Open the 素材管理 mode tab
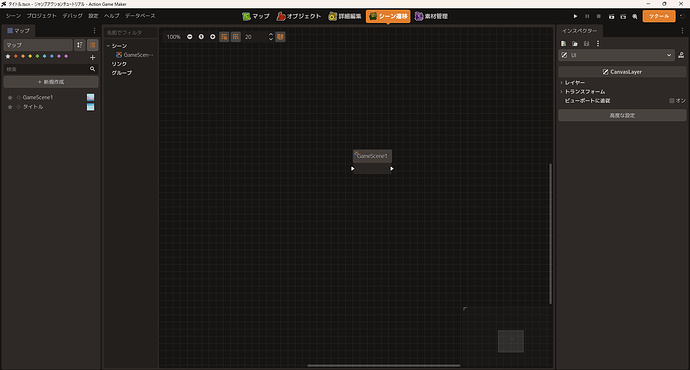 pos(431,16)
